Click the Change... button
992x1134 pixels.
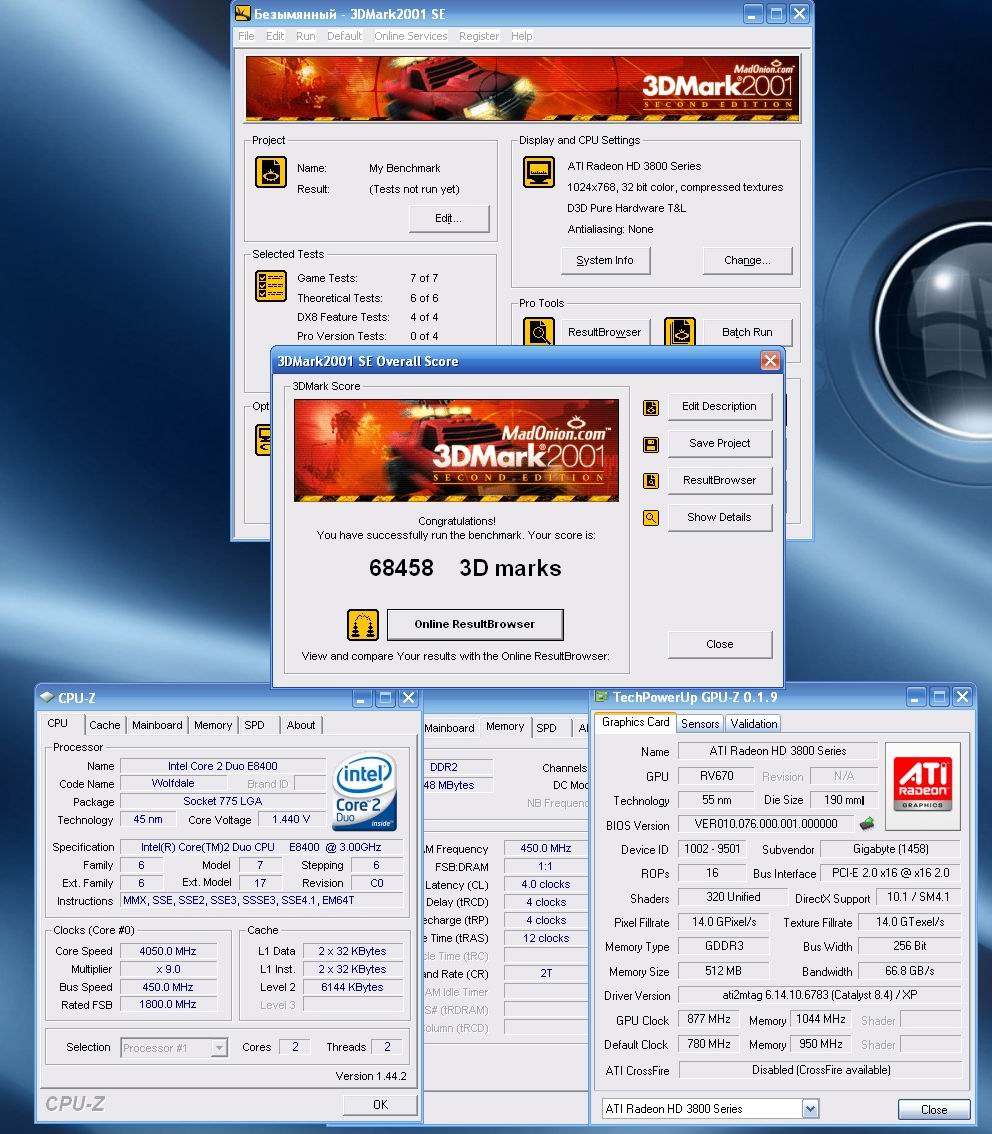[747, 260]
